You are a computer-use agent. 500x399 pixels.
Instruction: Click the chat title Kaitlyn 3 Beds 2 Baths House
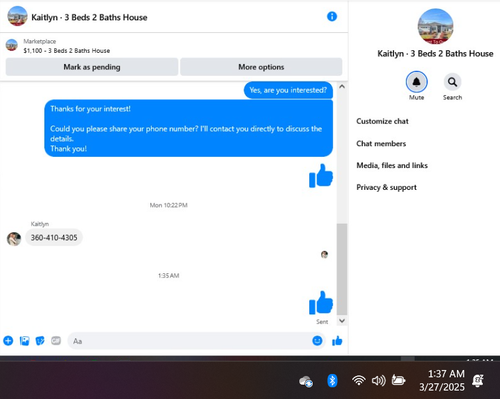click(x=89, y=17)
